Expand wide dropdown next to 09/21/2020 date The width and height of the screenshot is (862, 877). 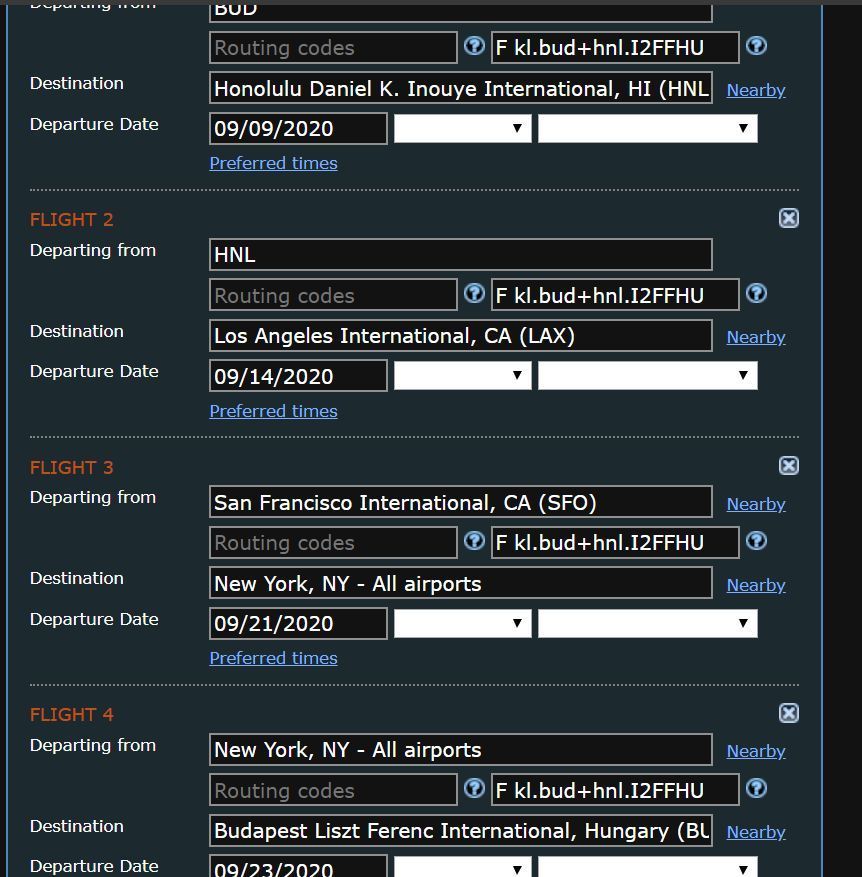(x=648, y=623)
